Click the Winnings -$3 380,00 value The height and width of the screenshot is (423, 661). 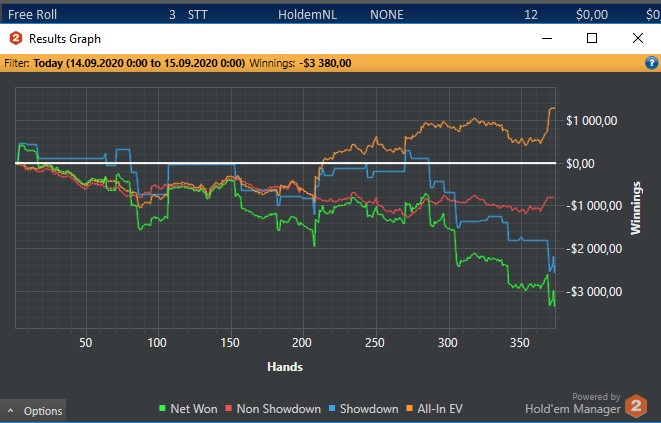click(325, 63)
